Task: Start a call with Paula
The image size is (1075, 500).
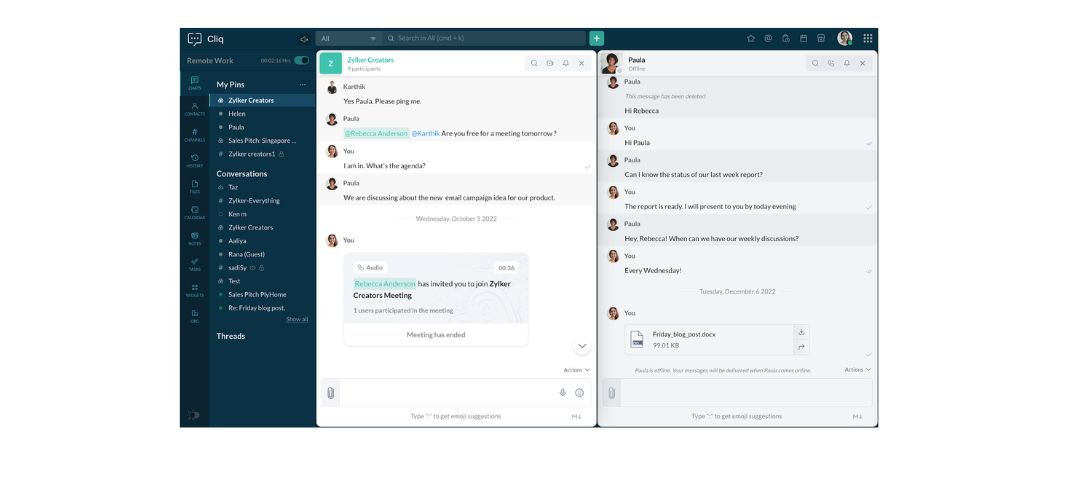Action: pos(831,63)
